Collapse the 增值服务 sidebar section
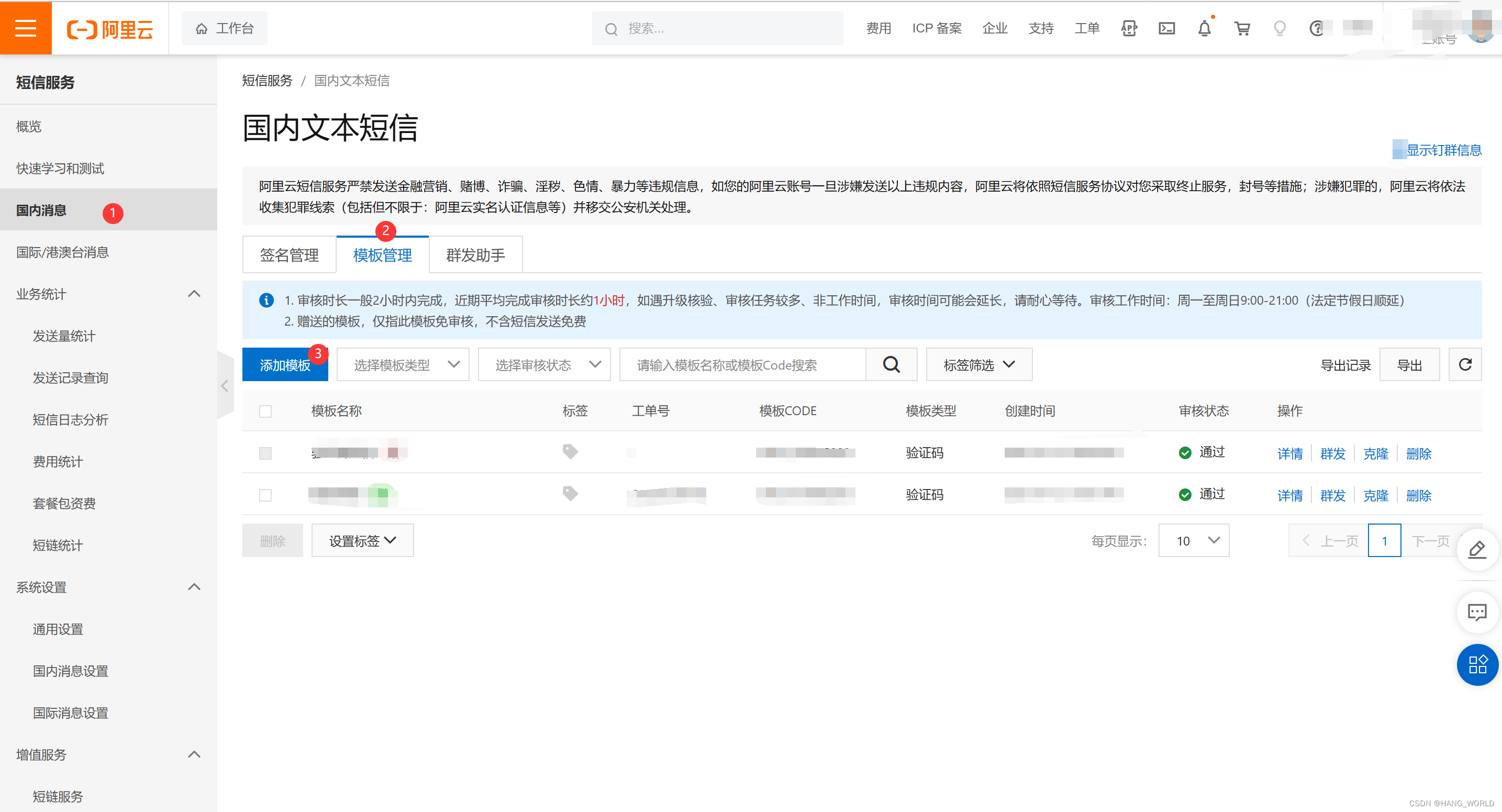 [x=194, y=754]
